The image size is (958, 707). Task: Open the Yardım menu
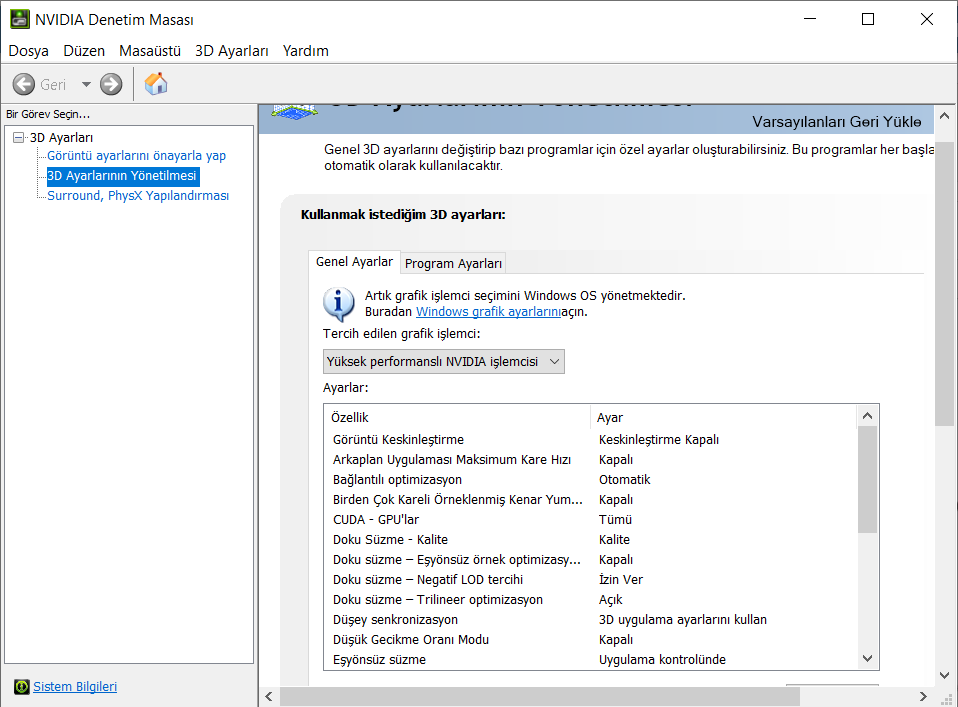click(x=305, y=51)
